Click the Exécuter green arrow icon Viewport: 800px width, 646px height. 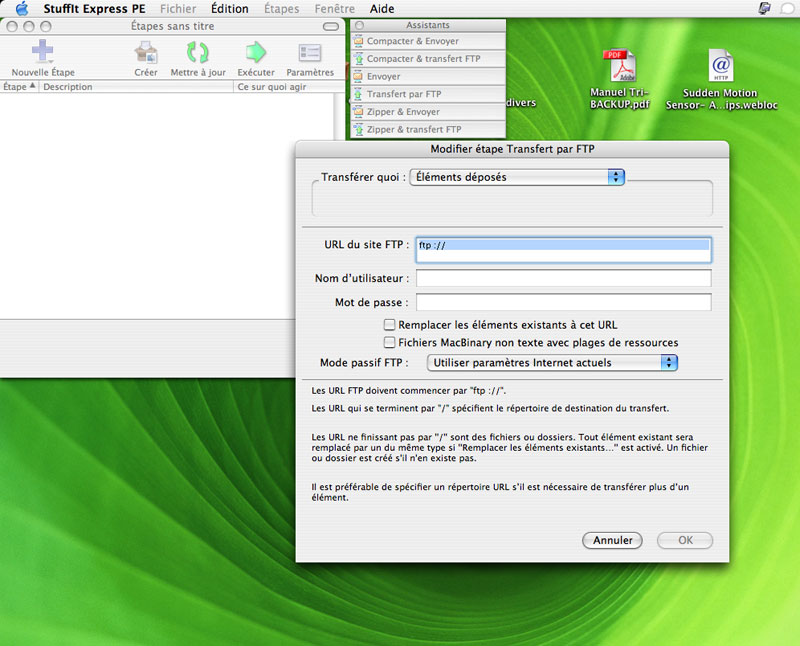pos(256,52)
